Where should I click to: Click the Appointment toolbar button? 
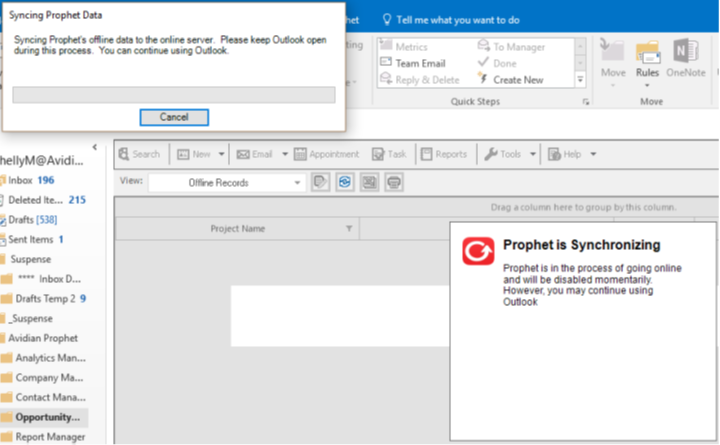click(326, 154)
